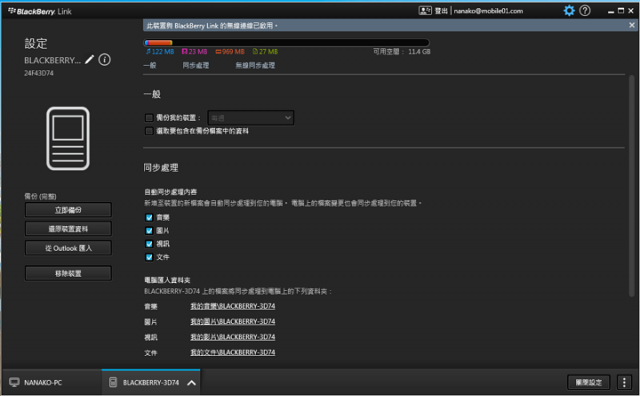Switch to the 無線同步處理 wireless sync tab
The height and width of the screenshot is (396, 640).
tap(255, 65)
